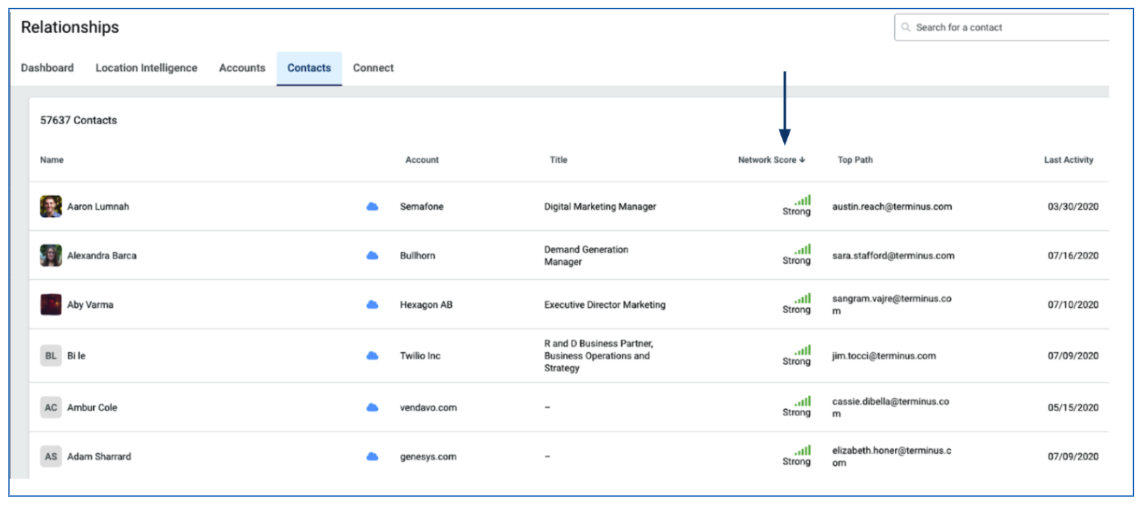Click the Bullhorn account name
Image resolution: width=1147 pixels, height=506 pixels.
pyautogui.click(x=418, y=256)
